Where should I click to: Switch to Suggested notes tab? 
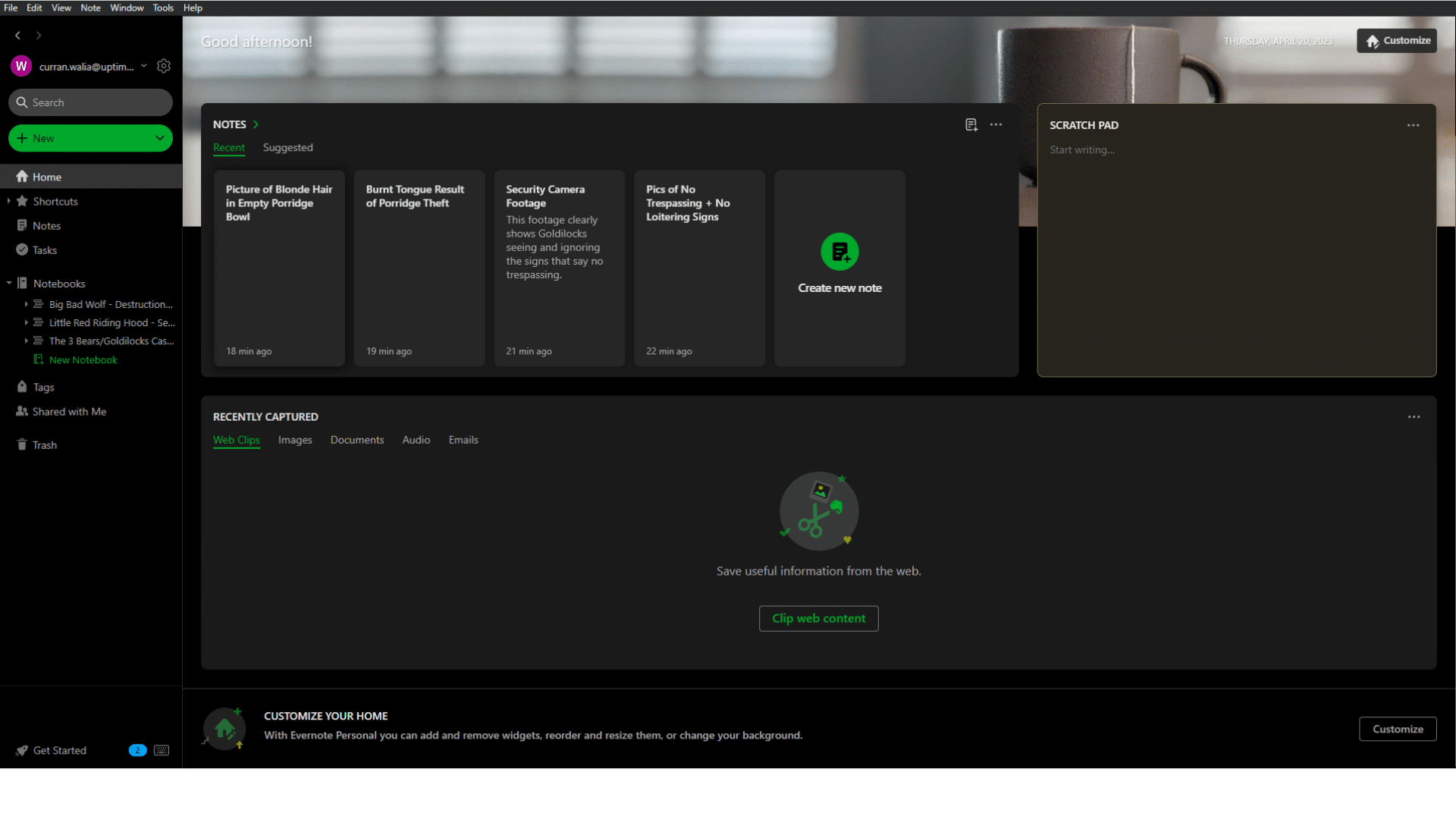click(x=287, y=147)
